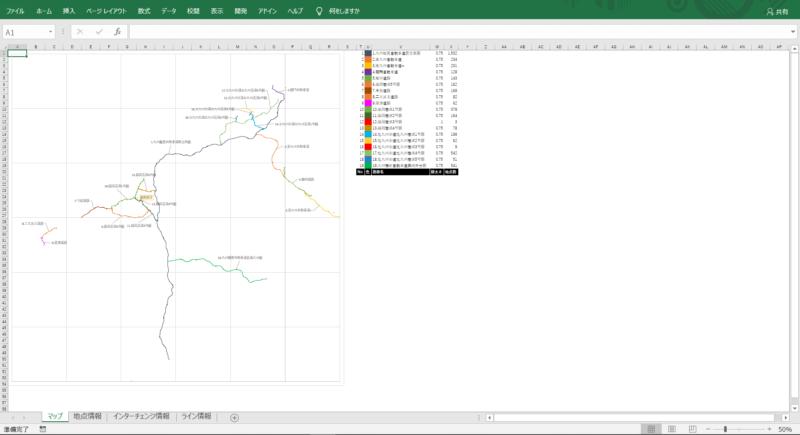Click the purple color cell in row 4
The height and width of the screenshot is (435, 800).
coord(368,72)
